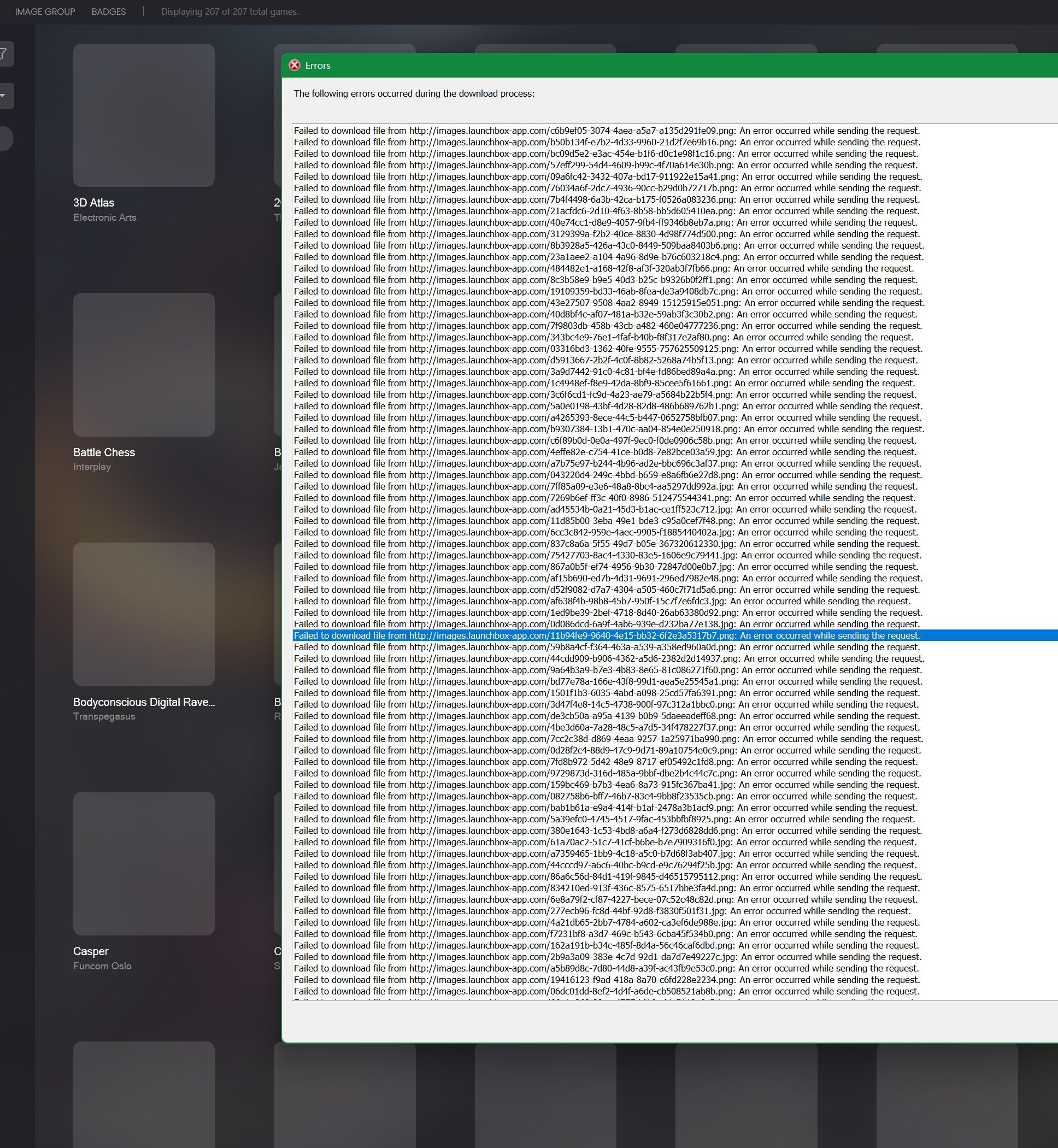Click the Funcom Oslo developer label
This screenshot has height=1148, width=1058.
point(103,966)
